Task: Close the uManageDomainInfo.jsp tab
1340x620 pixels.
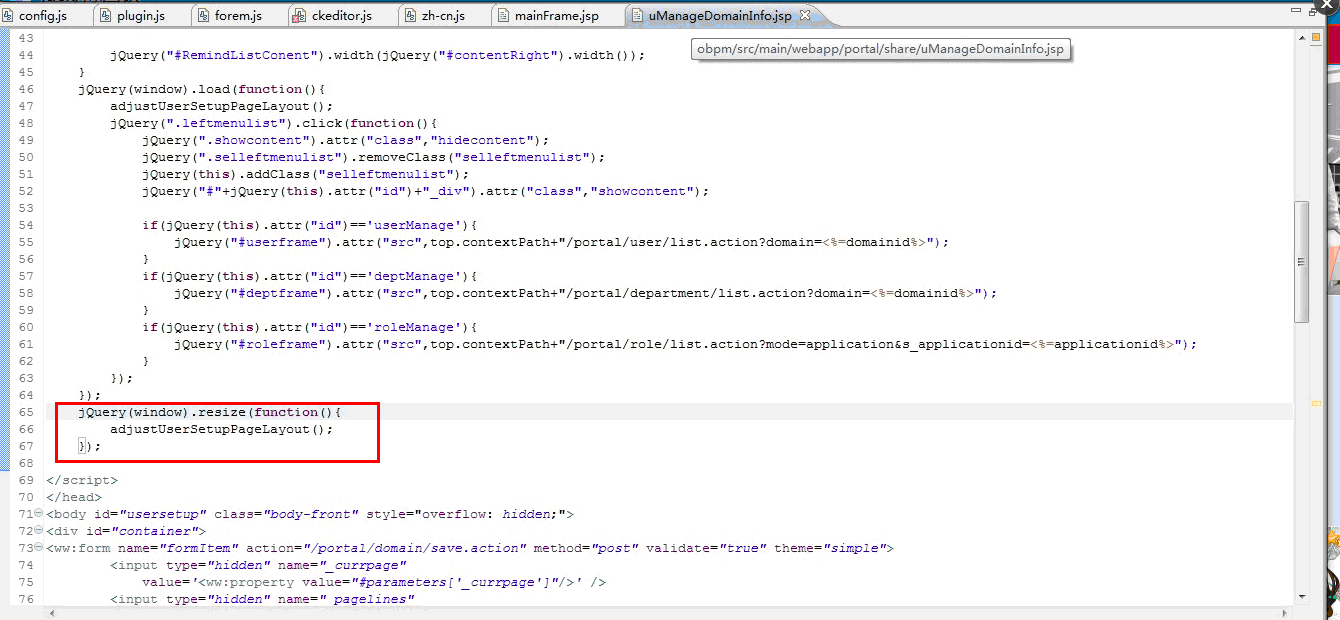Action: [x=806, y=15]
